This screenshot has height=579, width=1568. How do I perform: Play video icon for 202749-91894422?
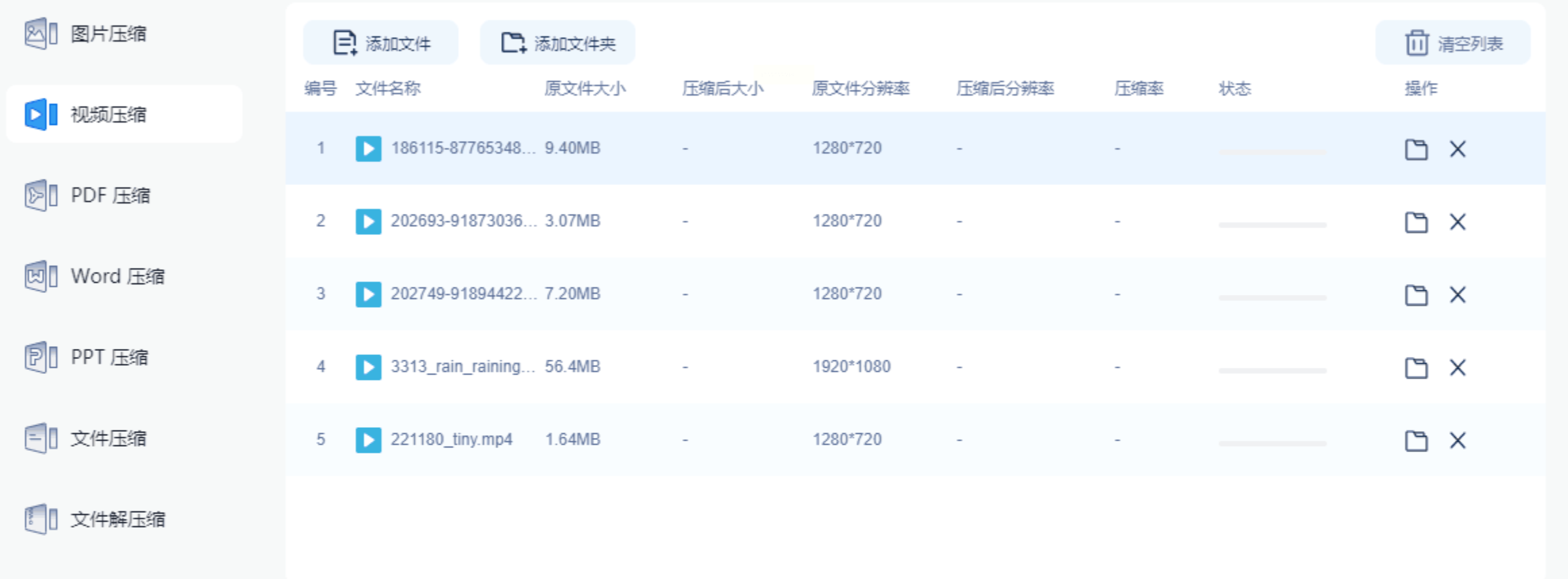click(368, 294)
